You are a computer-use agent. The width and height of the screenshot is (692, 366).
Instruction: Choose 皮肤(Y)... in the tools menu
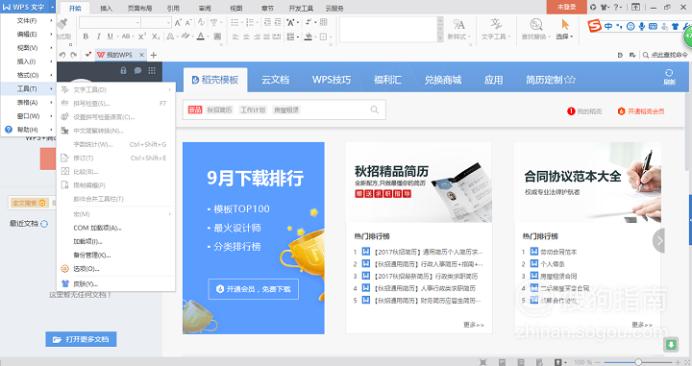[116, 284]
